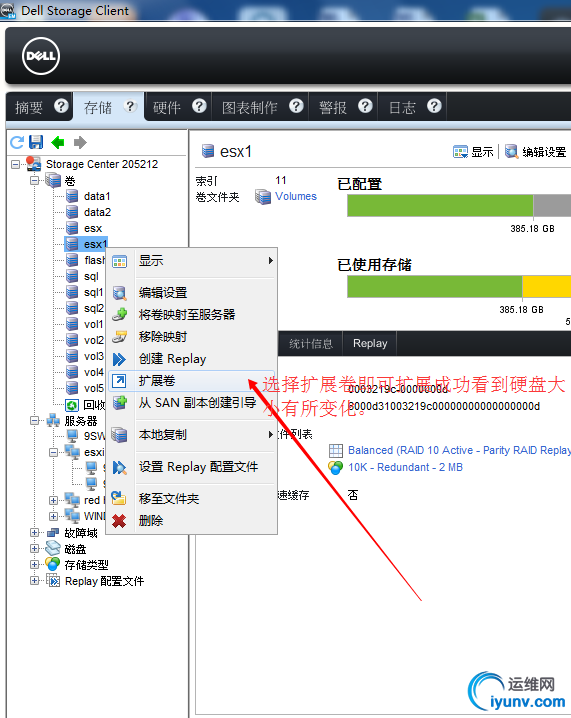Choose 从 SAN 副本创建引导 menu entry
This screenshot has height=718, width=571.
click(192, 403)
